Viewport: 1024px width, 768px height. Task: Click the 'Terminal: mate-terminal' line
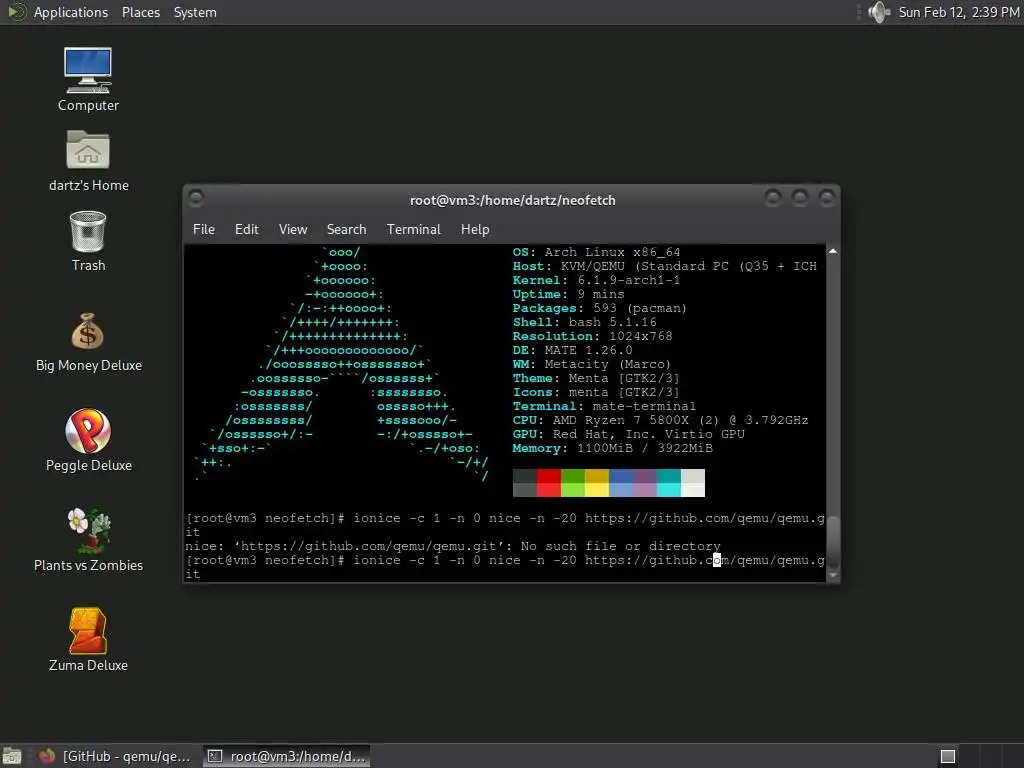point(604,406)
